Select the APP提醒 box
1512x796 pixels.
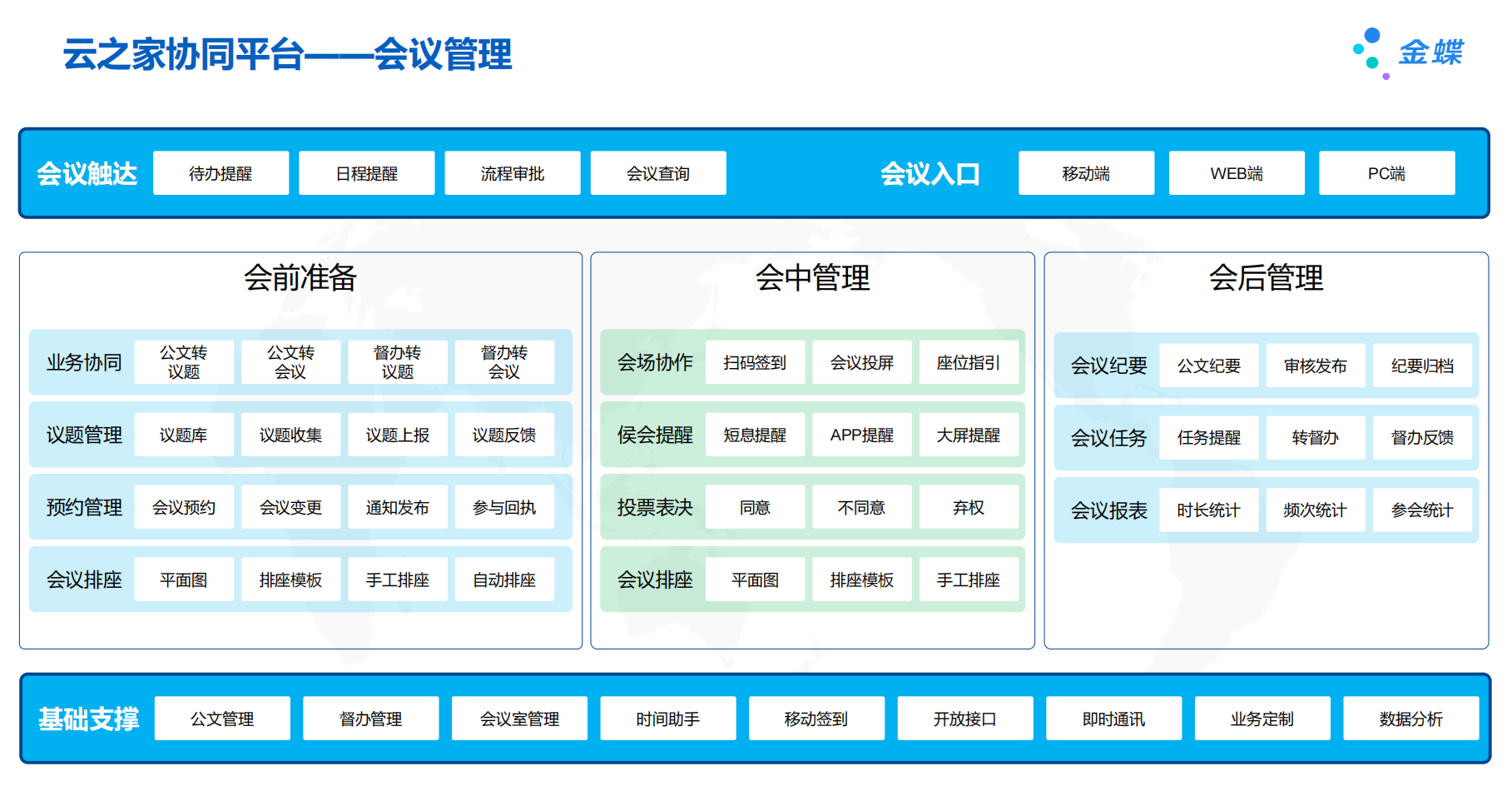(x=861, y=435)
